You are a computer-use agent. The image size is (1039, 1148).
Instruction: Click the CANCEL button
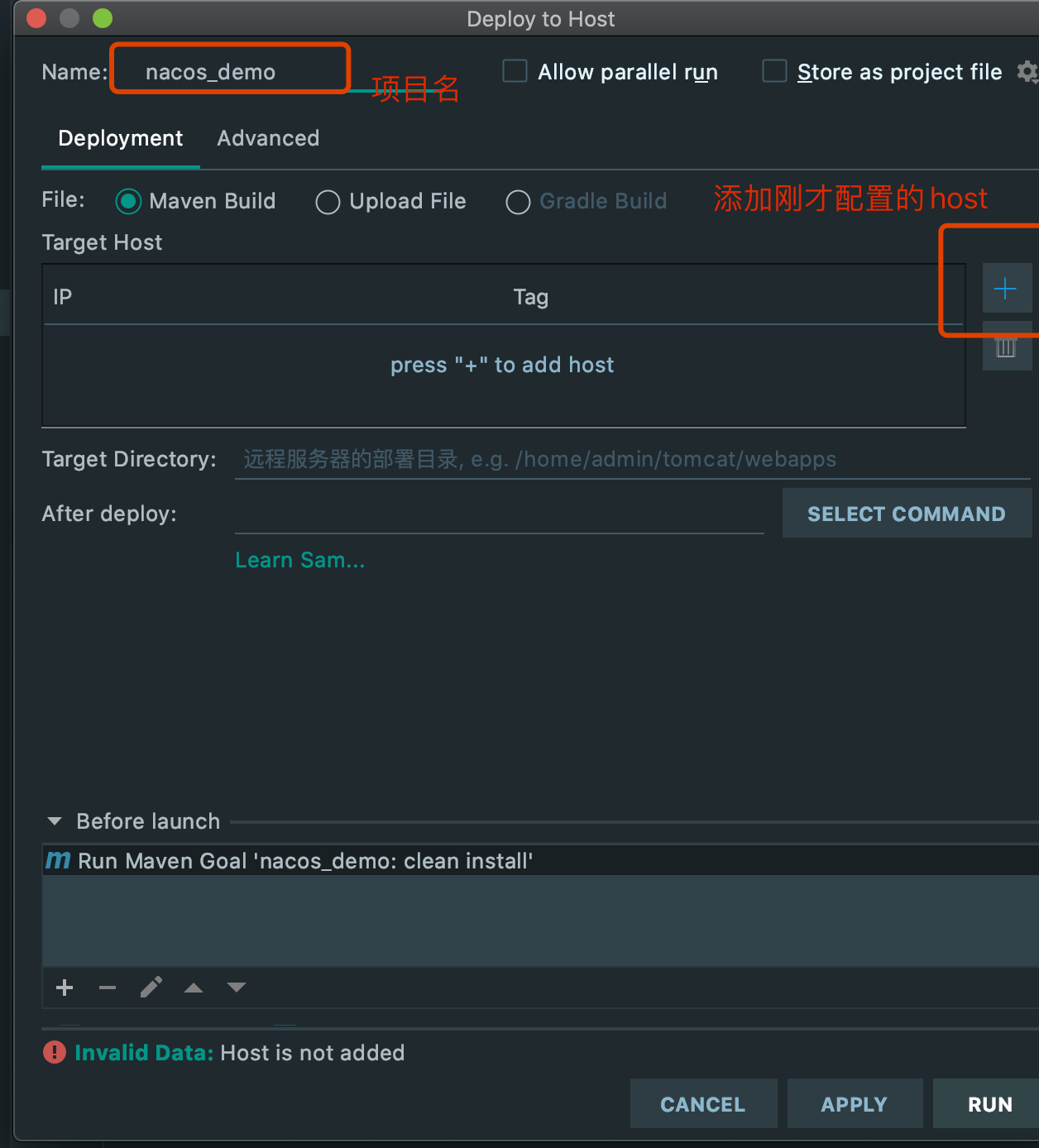(x=703, y=1104)
